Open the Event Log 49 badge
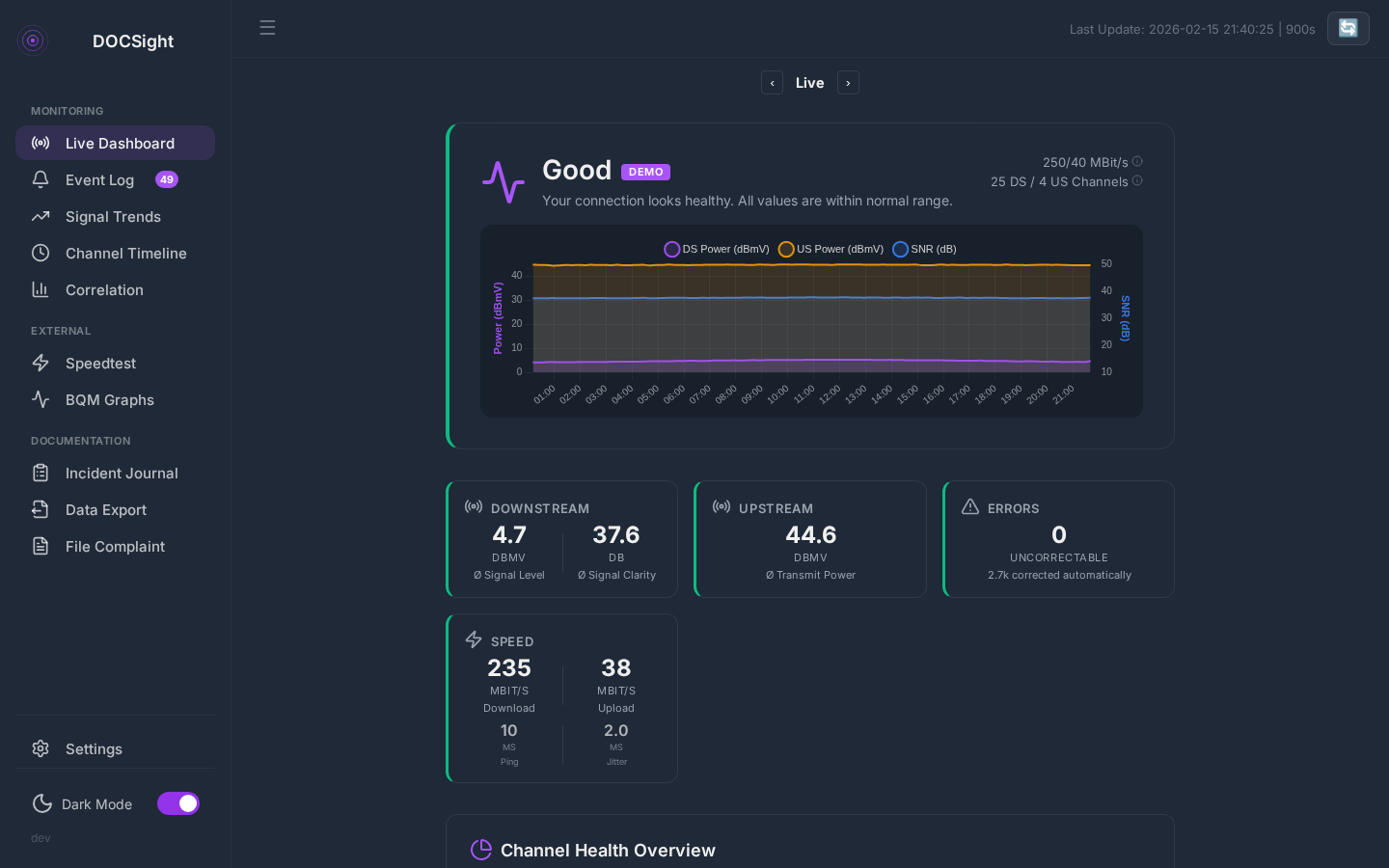This screenshot has width=1389, height=868. pos(167,180)
